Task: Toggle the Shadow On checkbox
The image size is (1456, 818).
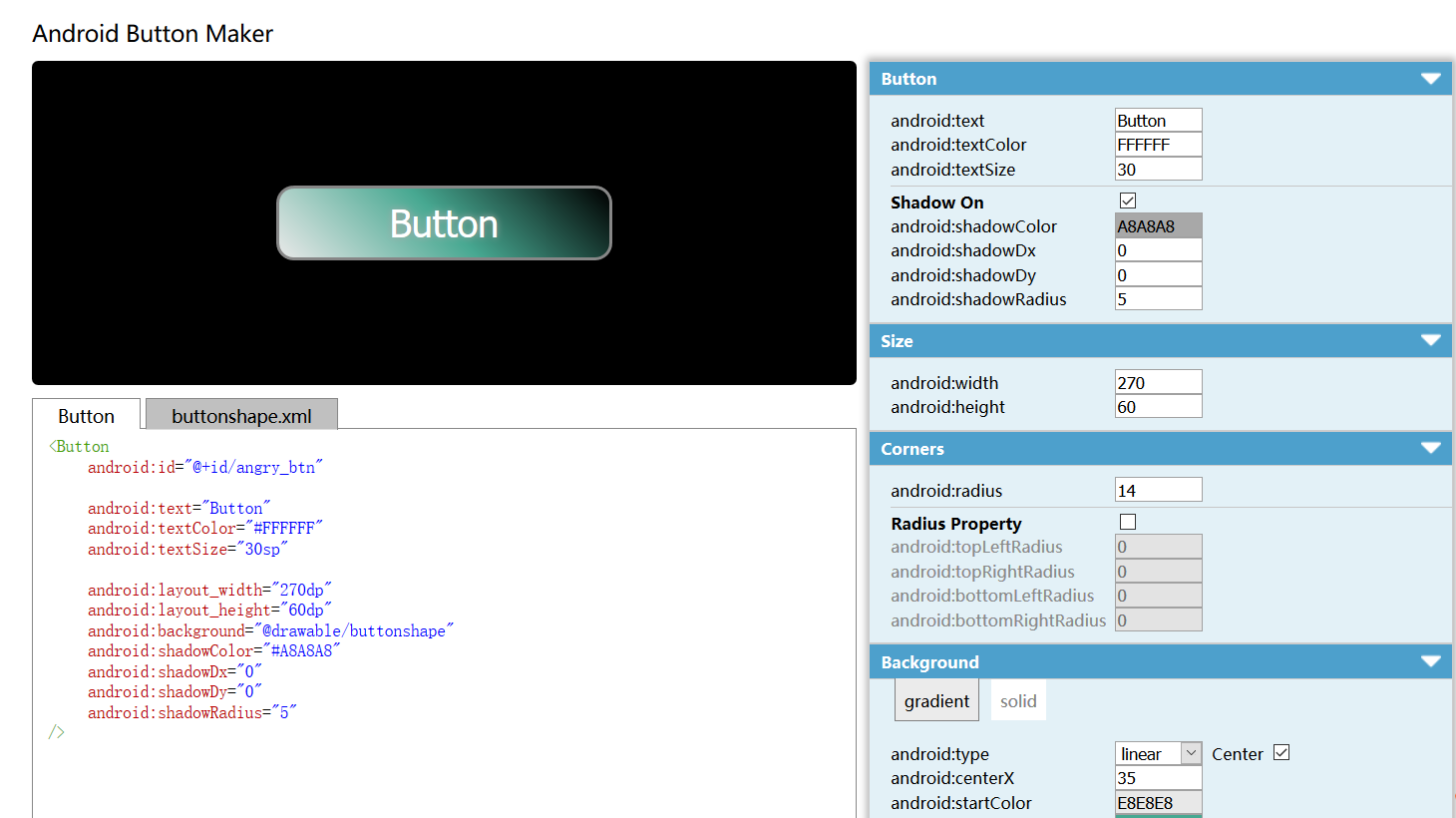Action: point(1128,201)
